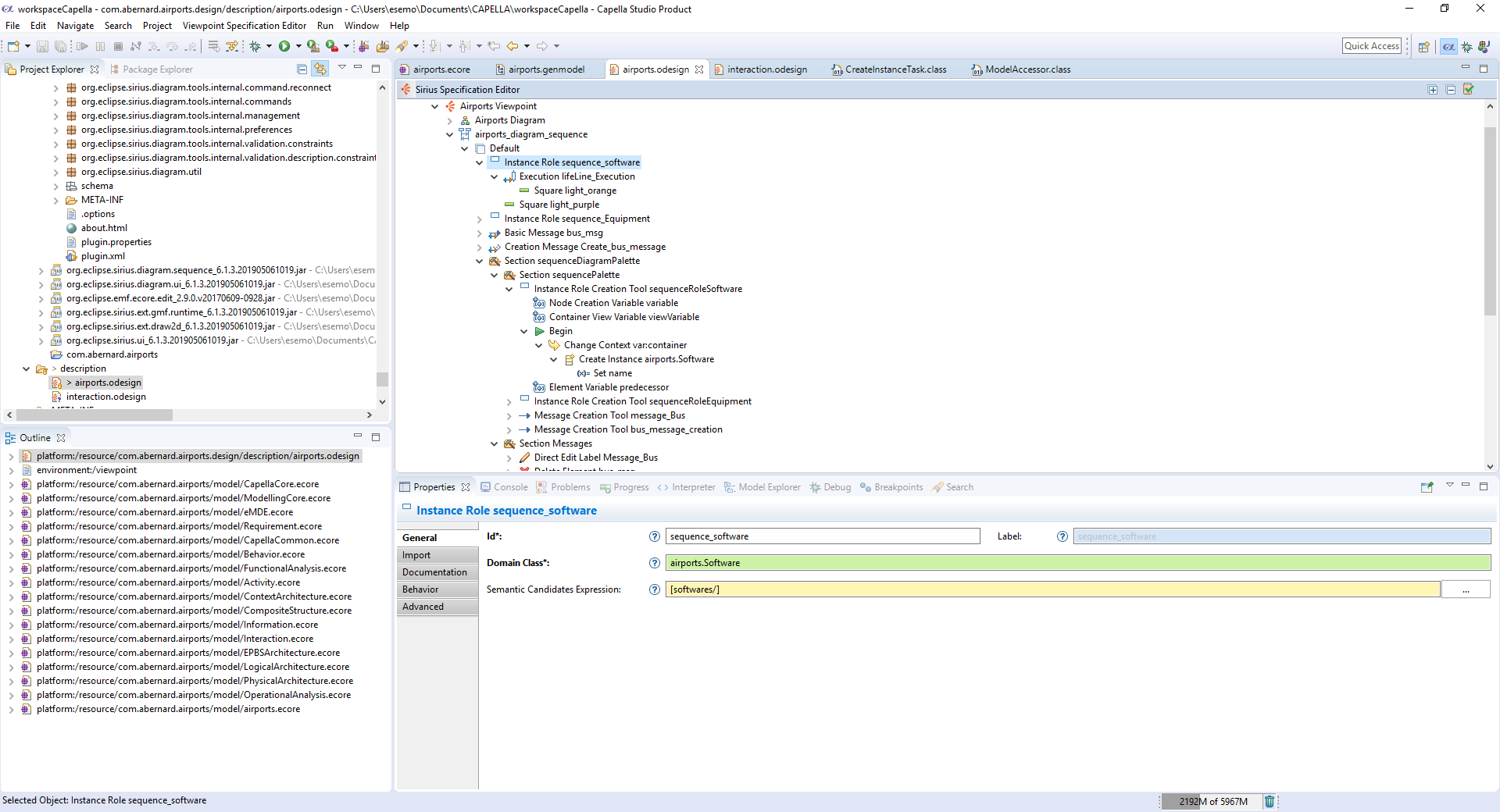The width and height of the screenshot is (1500, 812).
Task: Open the Navigate menu
Action: click(75, 26)
